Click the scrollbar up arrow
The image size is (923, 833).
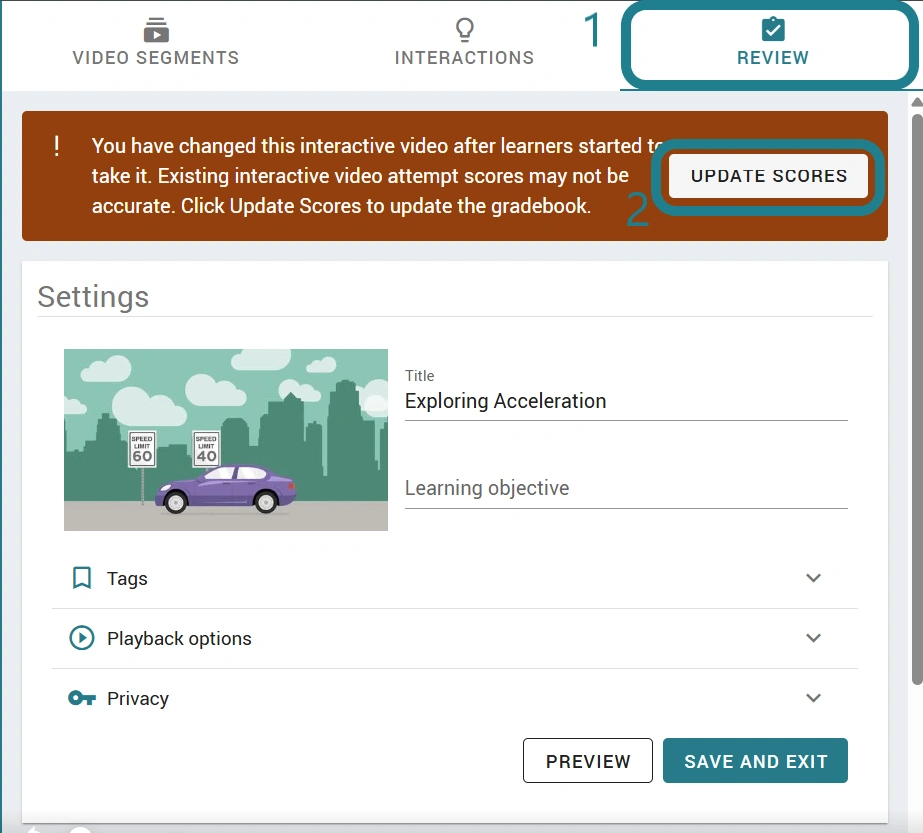917,102
